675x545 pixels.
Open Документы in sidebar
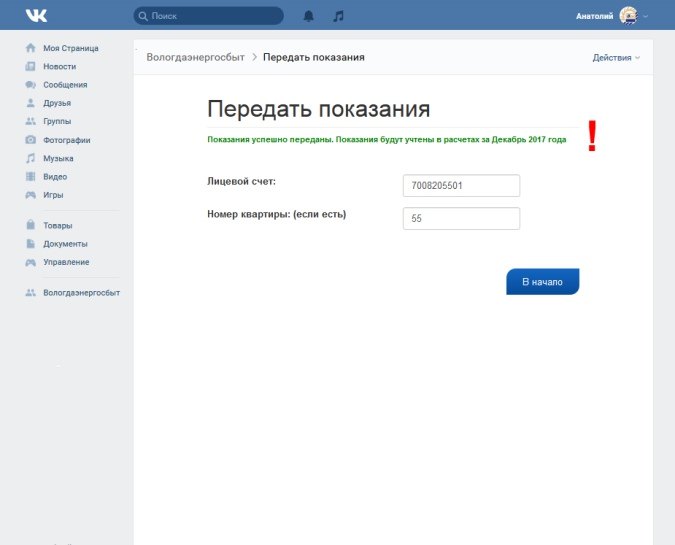pos(65,244)
